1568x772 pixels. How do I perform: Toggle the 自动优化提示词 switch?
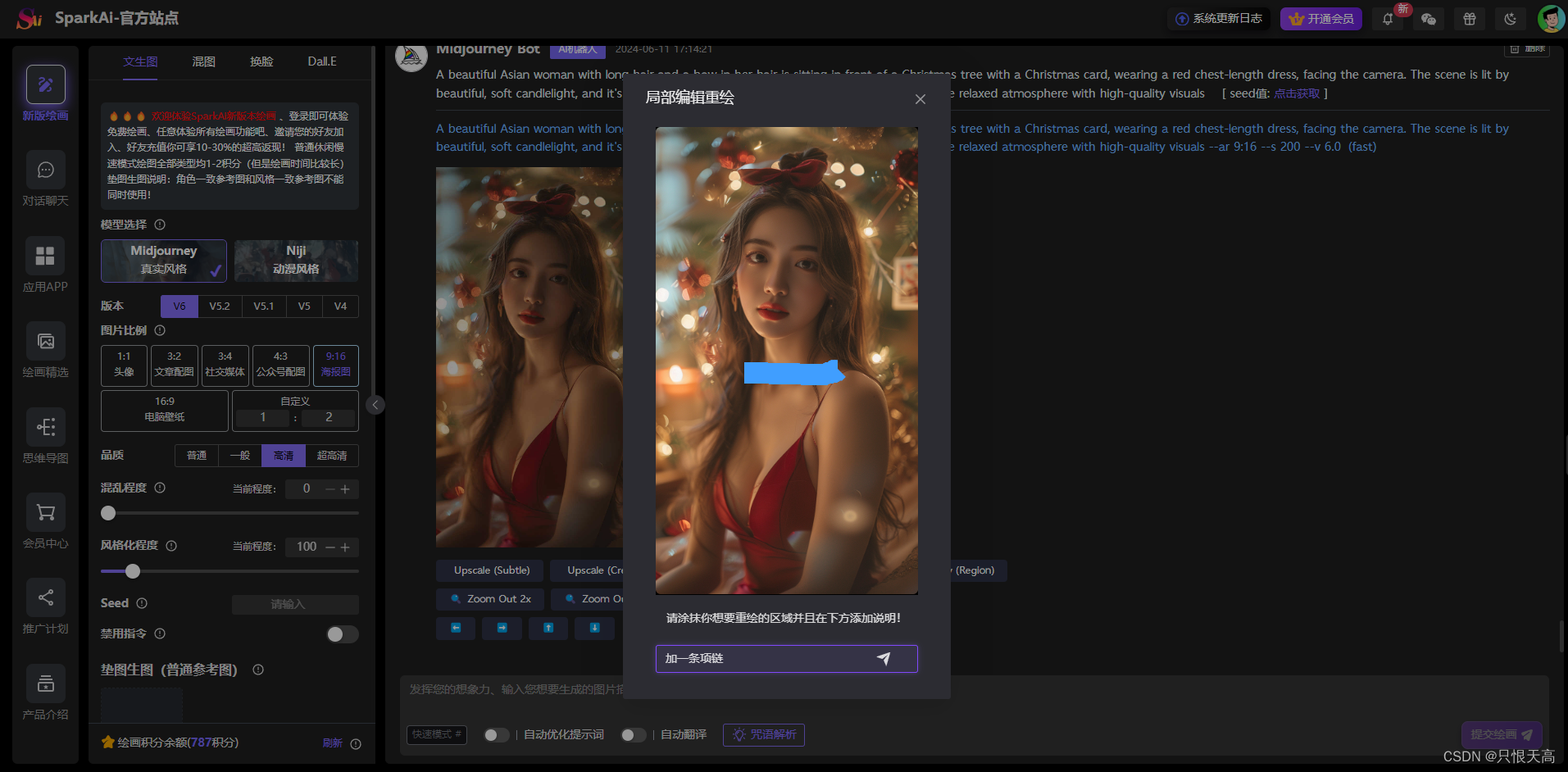point(496,735)
